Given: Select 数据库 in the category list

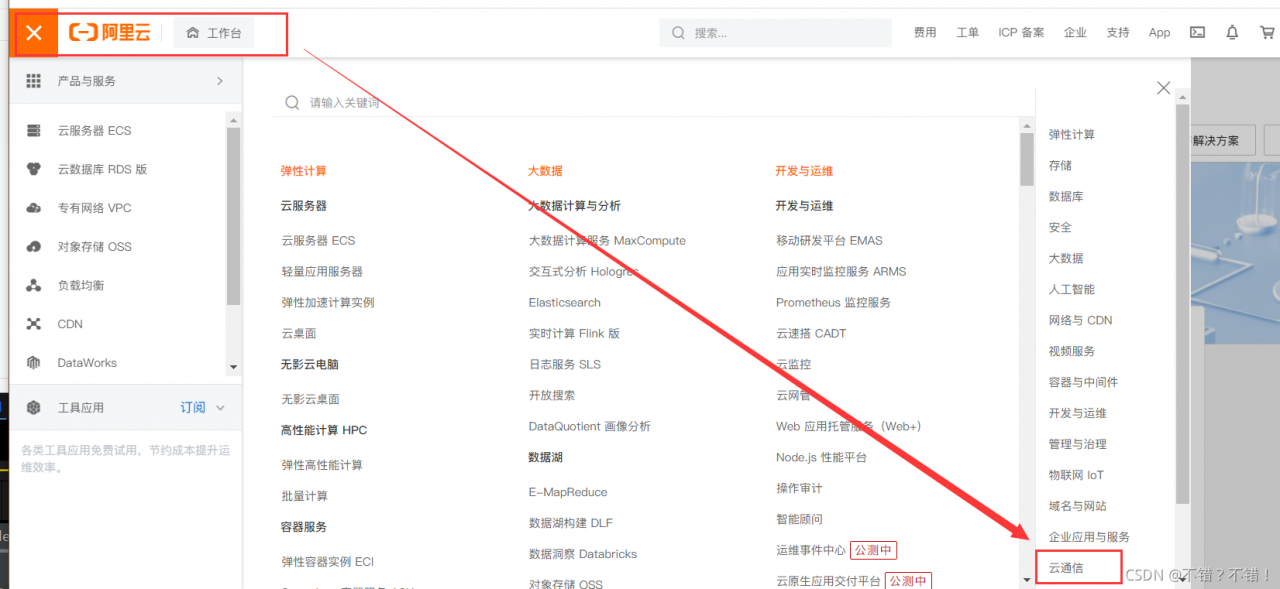Looking at the screenshot, I should pyautogui.click(x=1066, y=196).
